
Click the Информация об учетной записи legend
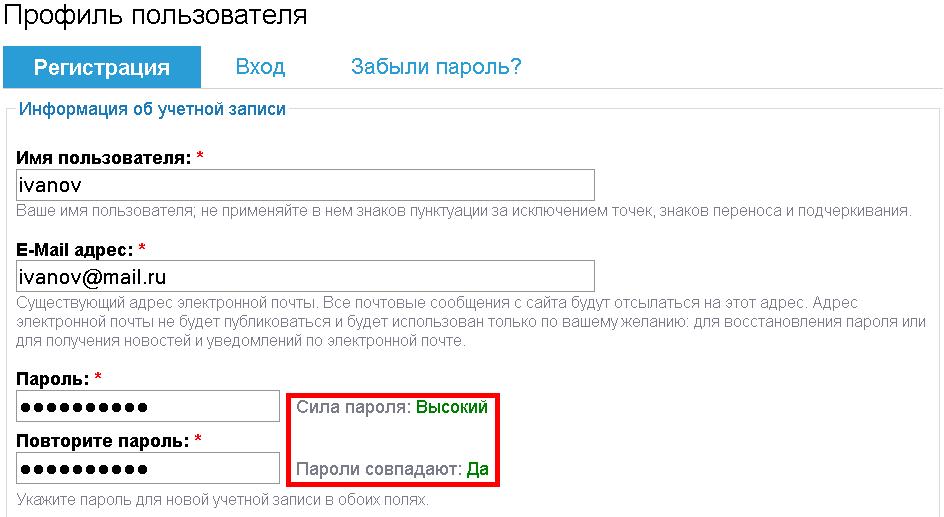point(152,110)
